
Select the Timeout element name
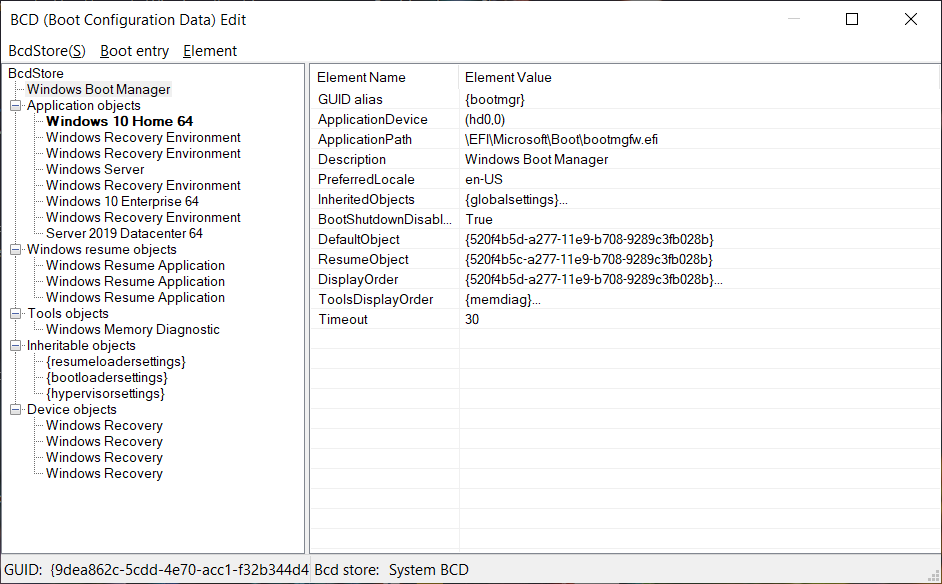pos(342,319)
